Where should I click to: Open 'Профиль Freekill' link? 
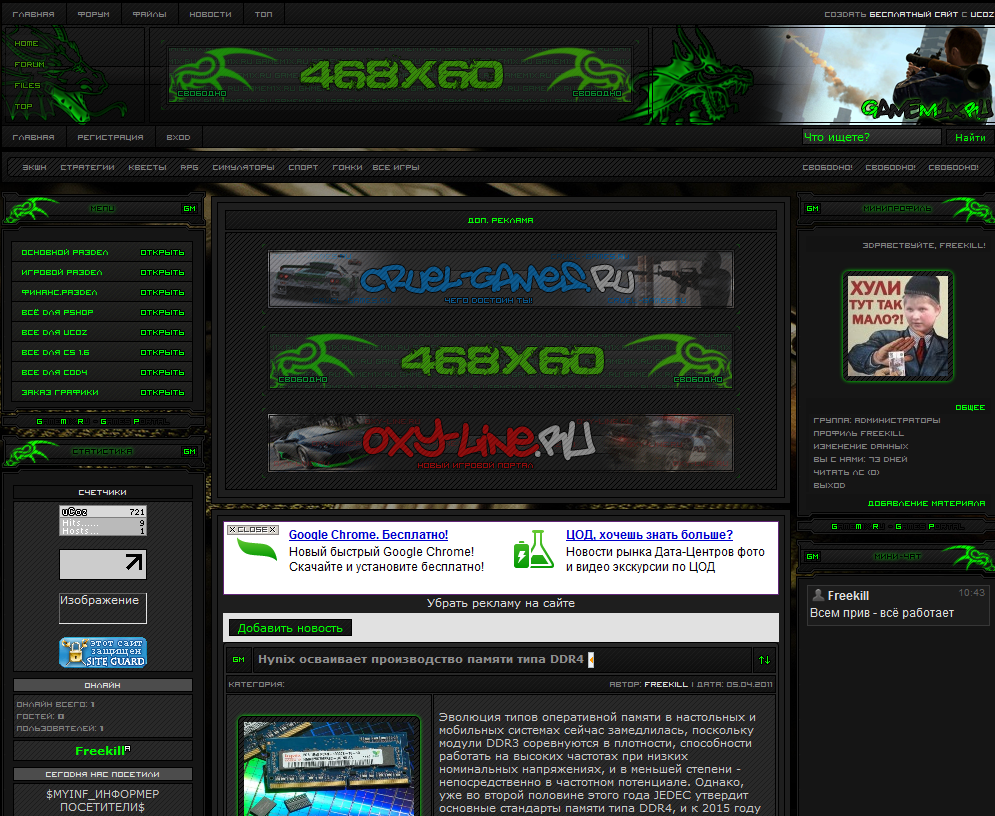[859, 433]
